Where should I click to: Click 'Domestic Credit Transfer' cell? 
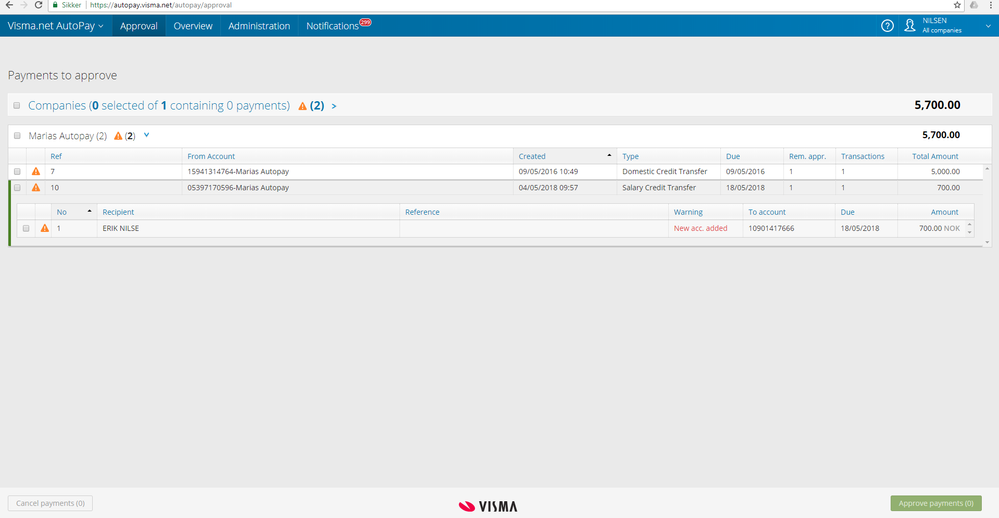point(665,171)
